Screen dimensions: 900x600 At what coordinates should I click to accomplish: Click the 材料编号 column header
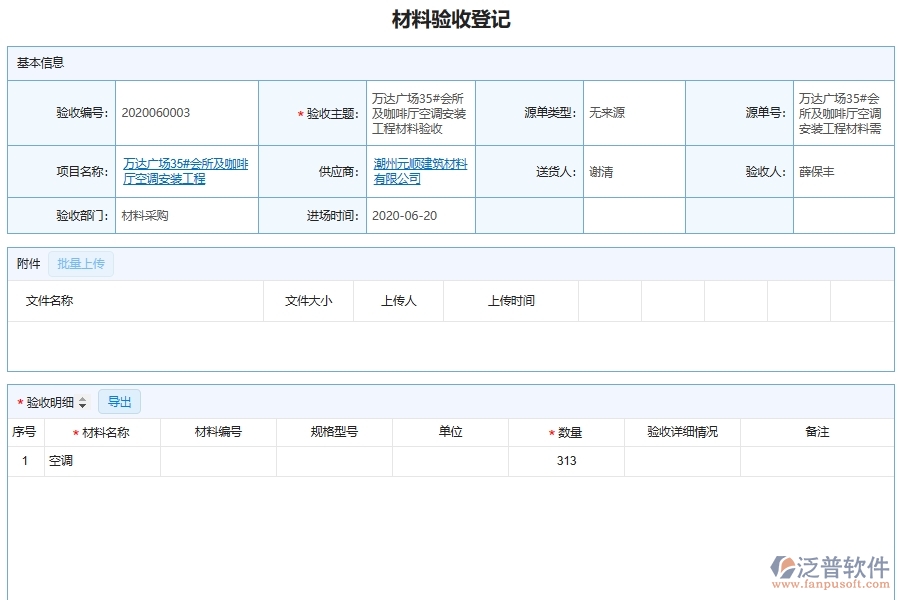click(217, 432)
